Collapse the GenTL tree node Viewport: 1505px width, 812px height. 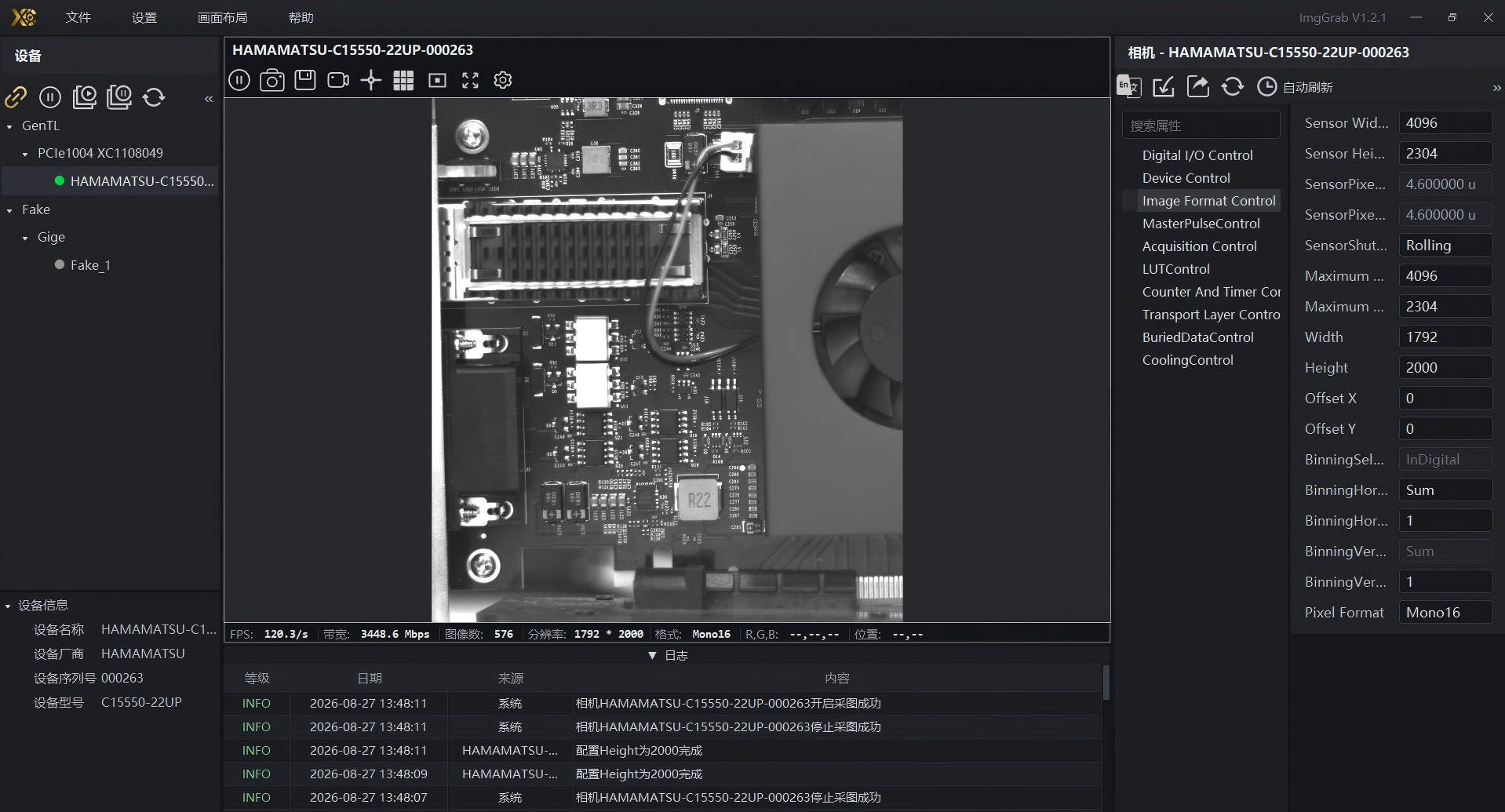click(x=9, y=126)
